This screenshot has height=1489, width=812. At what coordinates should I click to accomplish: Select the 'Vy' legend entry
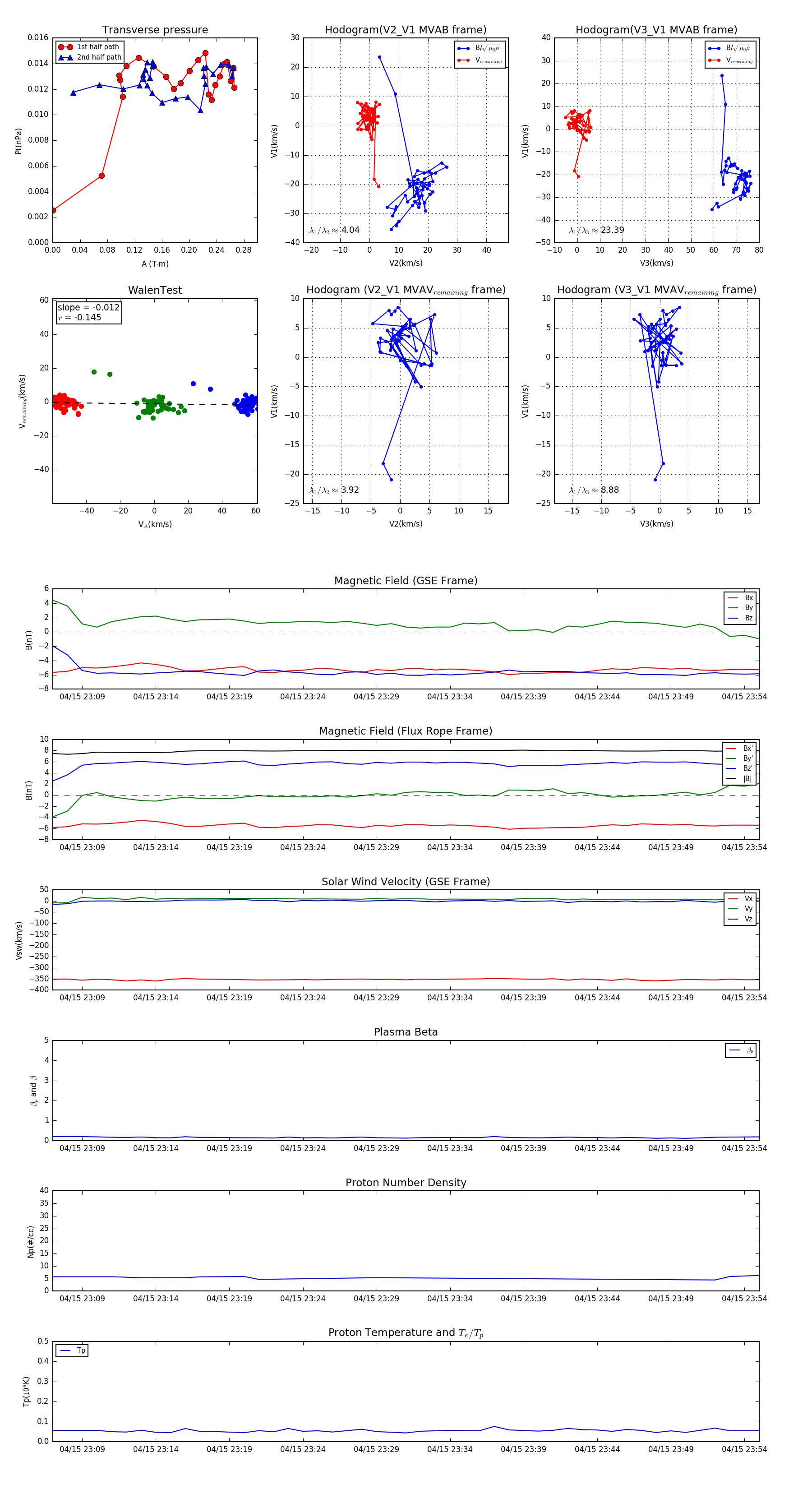click(740, 909)
